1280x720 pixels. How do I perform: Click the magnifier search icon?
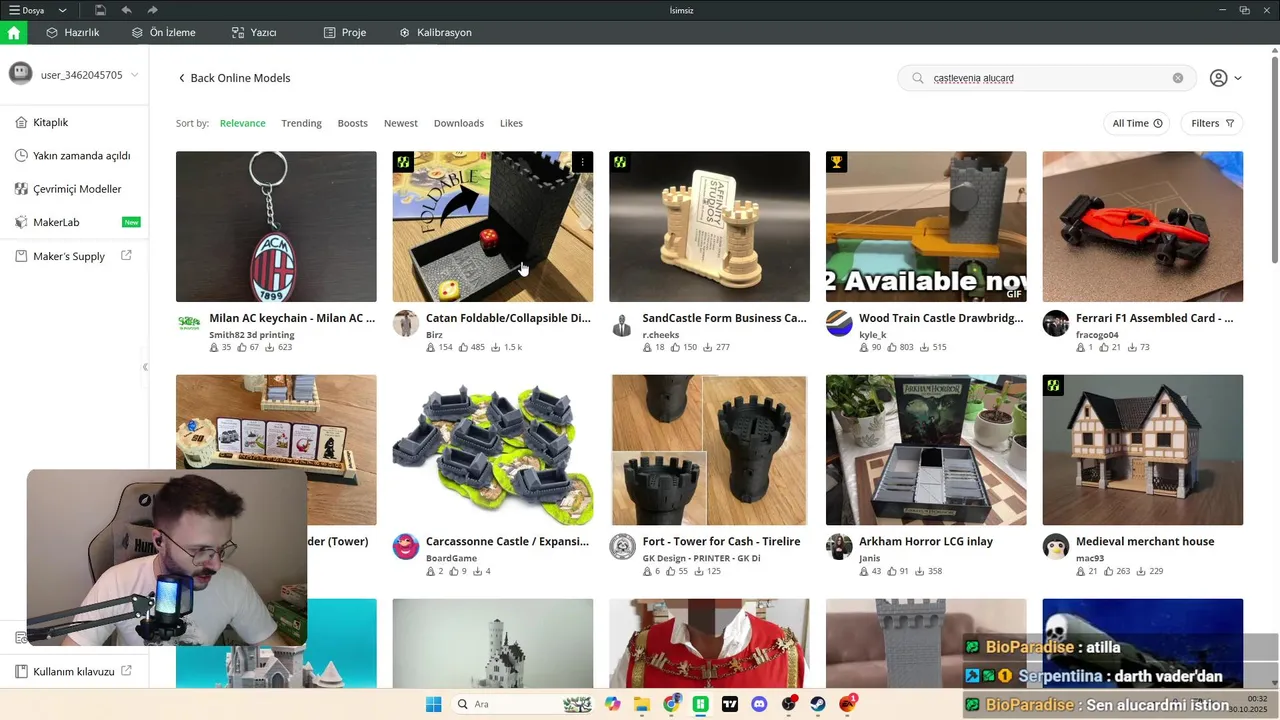point(917,78)
